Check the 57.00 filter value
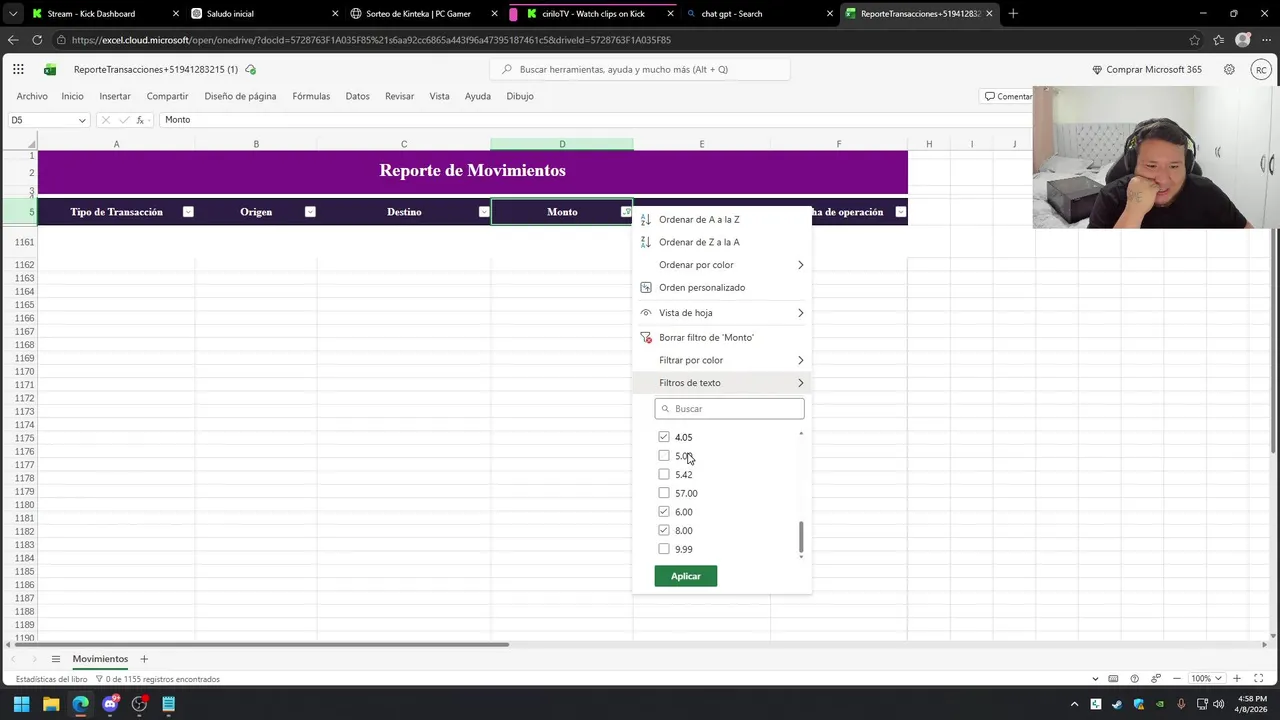 point(664,493)
